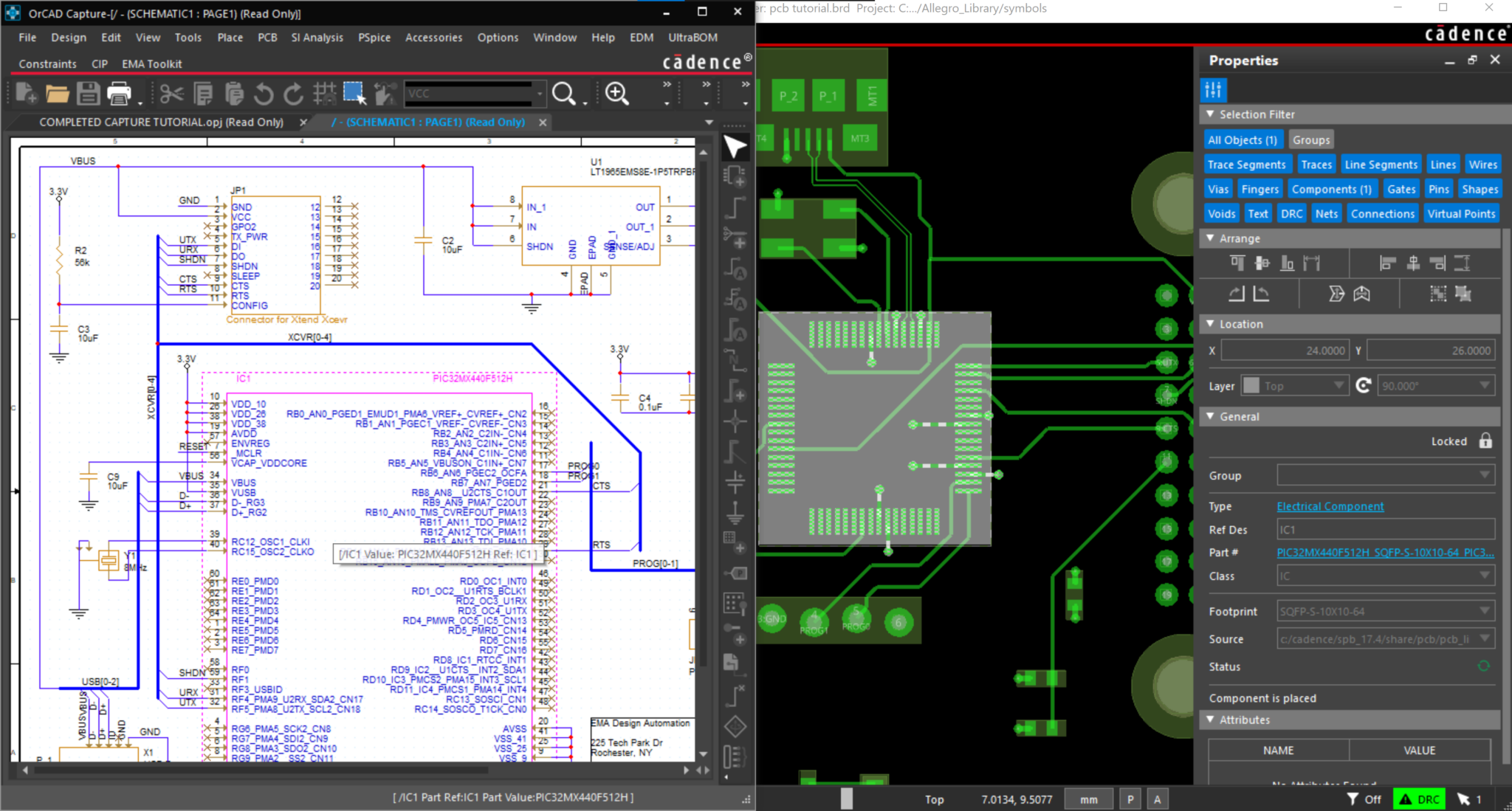Viewport: 1512px width, 811px height.
Task: Select the Zoom tool in OrCAD toolbar
Action: [616, 94]
